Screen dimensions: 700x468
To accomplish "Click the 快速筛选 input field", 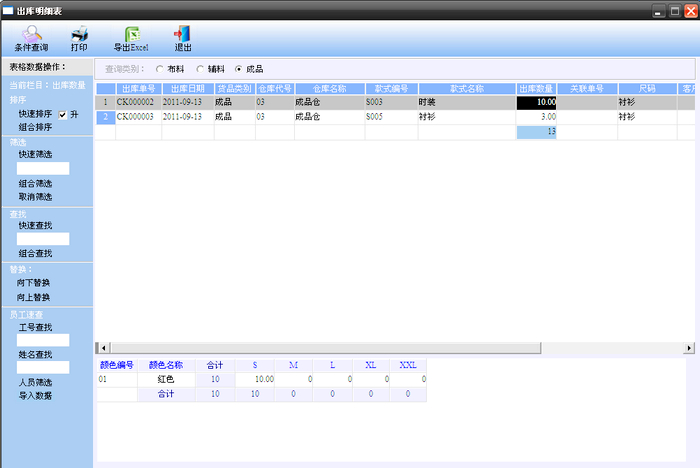I will point(43,169).
